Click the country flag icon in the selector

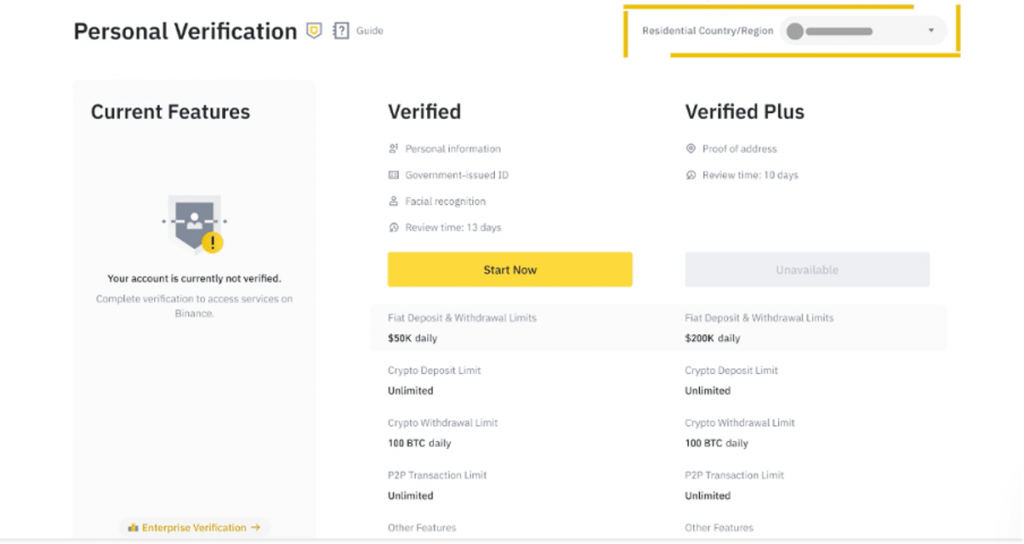coord(795,31)
